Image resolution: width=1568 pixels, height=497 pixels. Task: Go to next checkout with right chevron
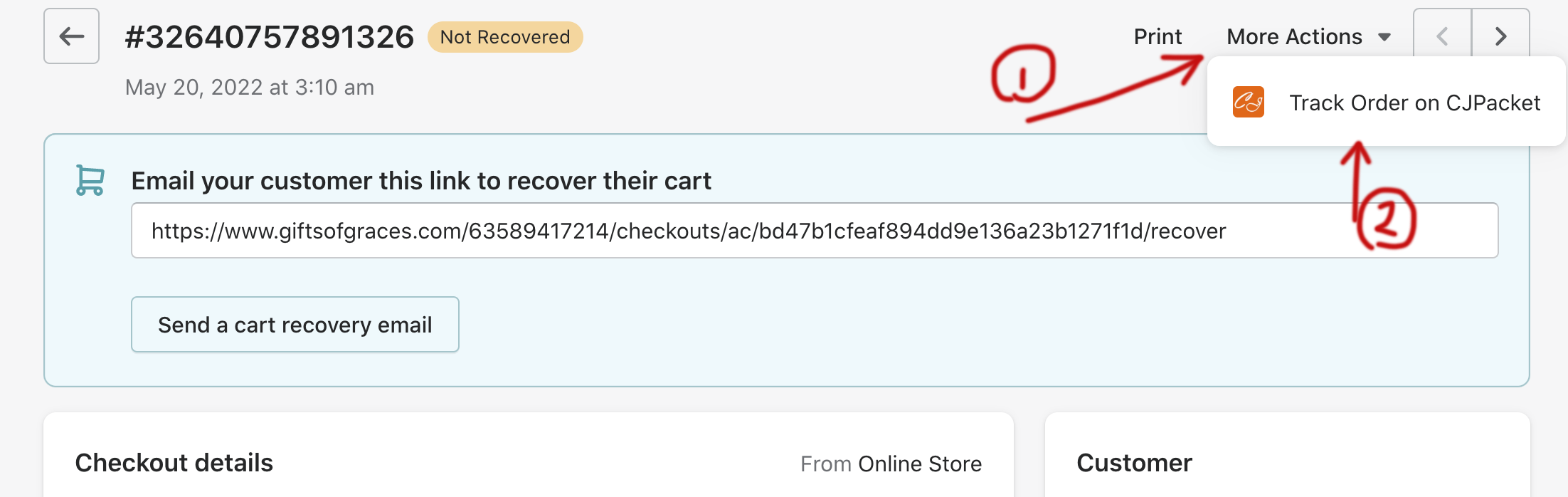point(1500,36)
